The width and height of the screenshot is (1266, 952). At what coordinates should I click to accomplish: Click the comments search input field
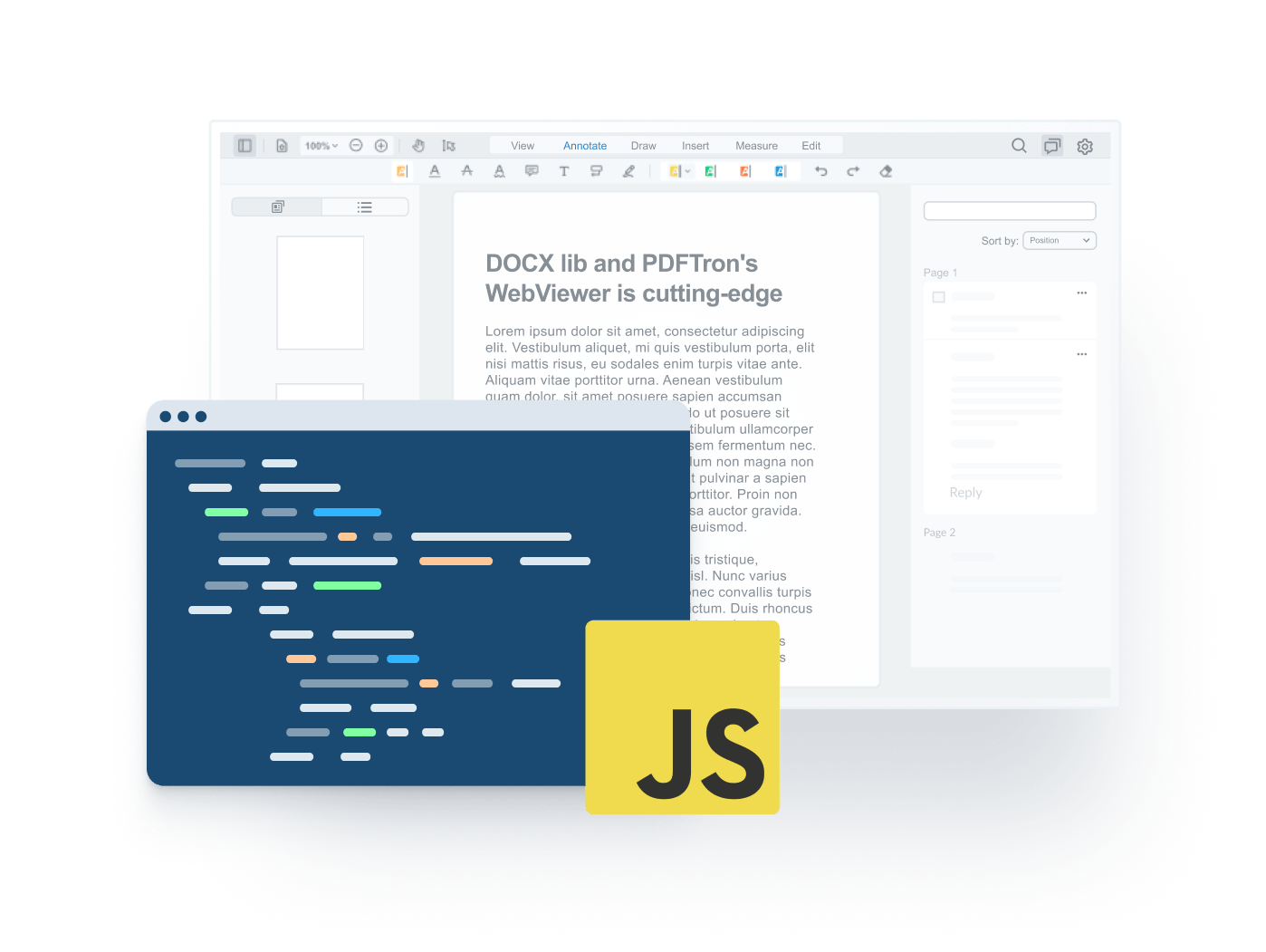coord(1010,211)
